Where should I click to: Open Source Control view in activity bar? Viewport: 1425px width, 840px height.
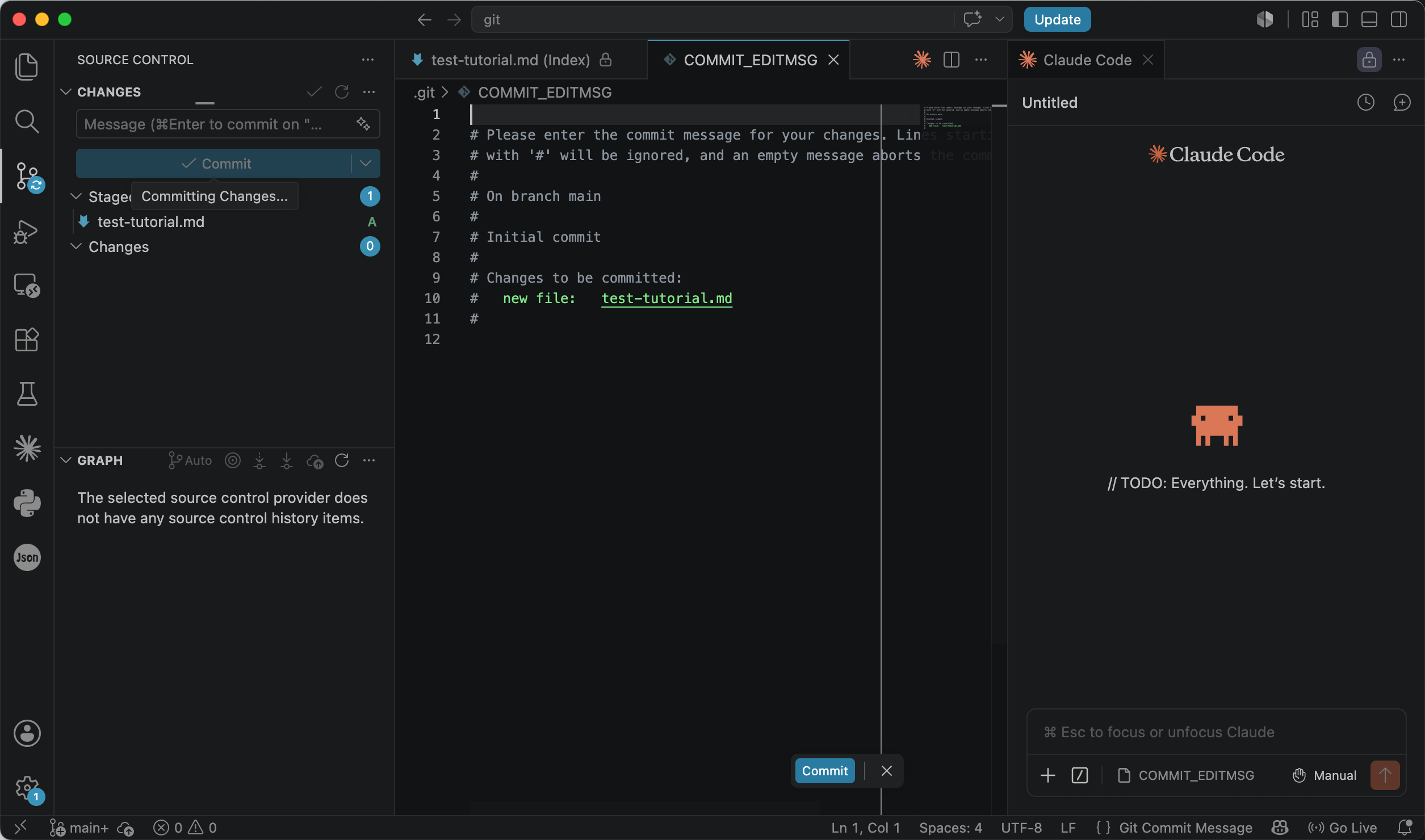tap(28, 177)
